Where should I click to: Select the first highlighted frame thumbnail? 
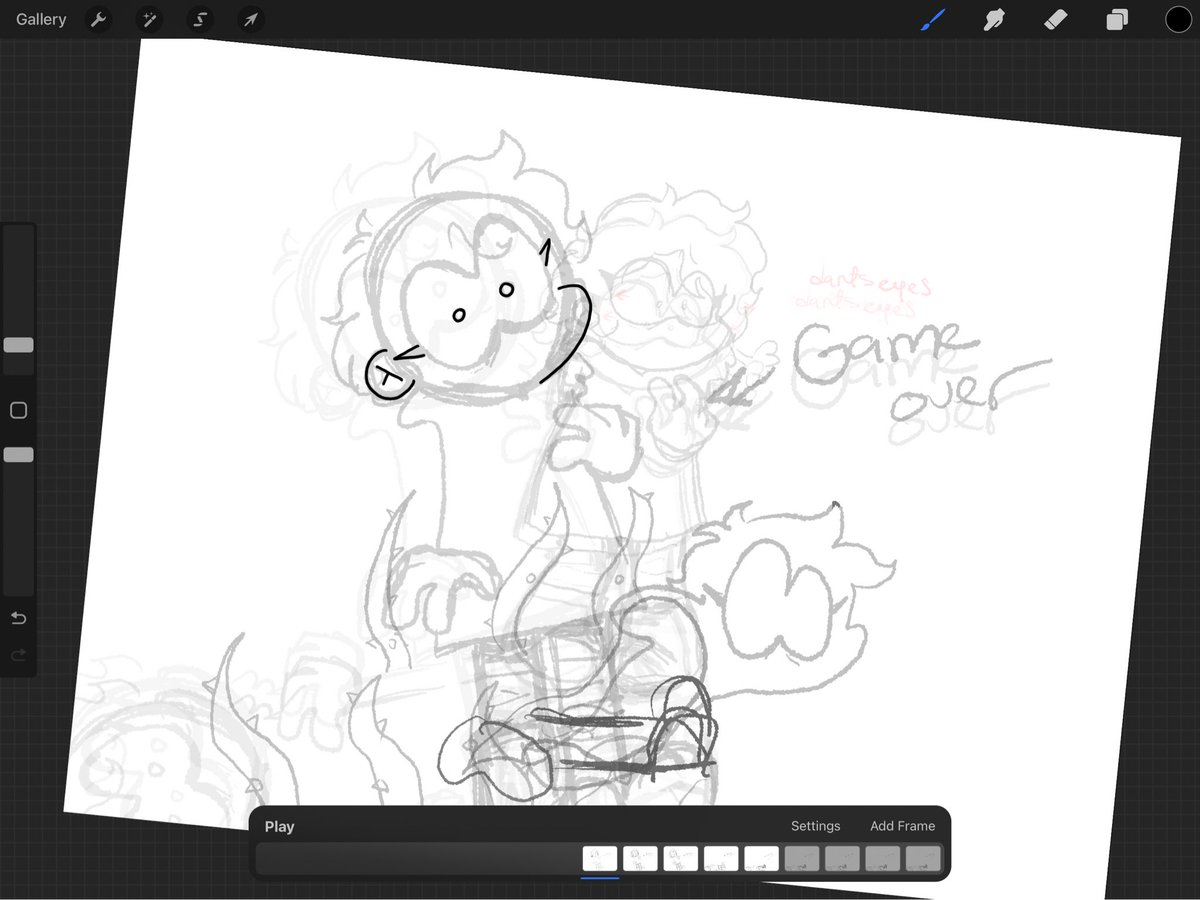[x=600, y=858]
